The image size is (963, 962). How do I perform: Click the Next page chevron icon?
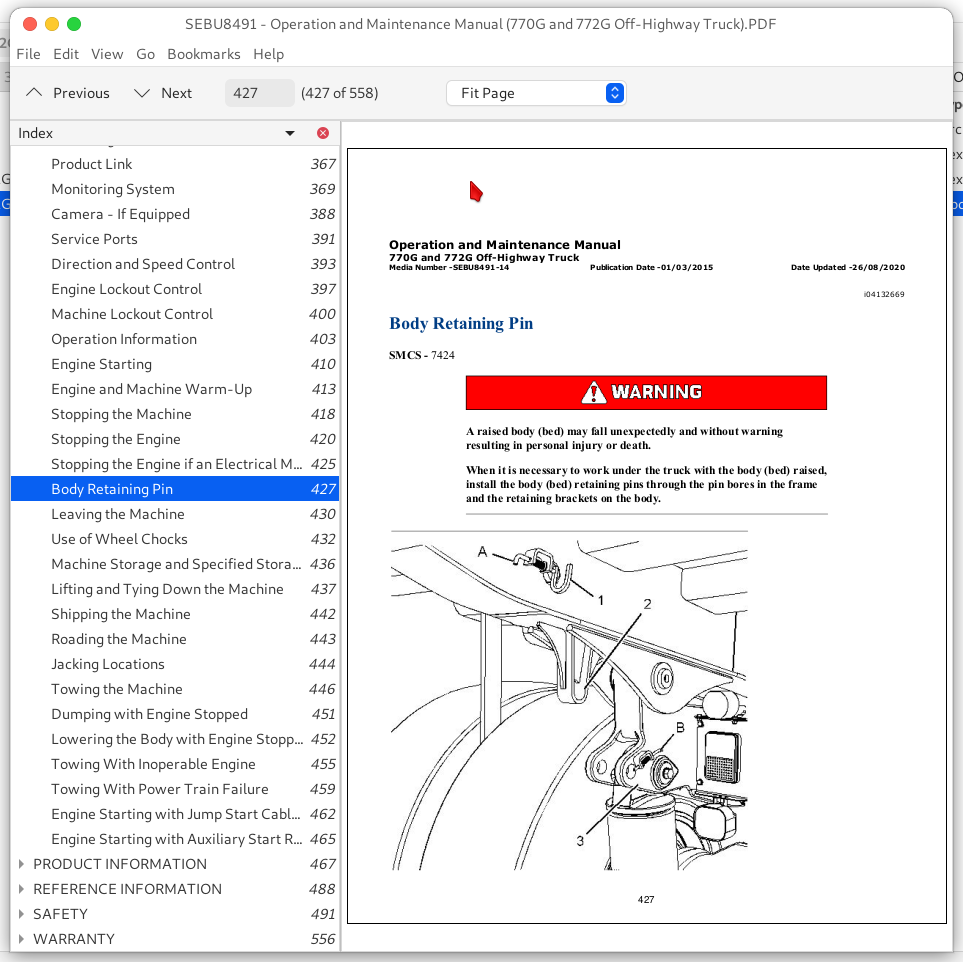pyautogui.click(x=141, y=92)
